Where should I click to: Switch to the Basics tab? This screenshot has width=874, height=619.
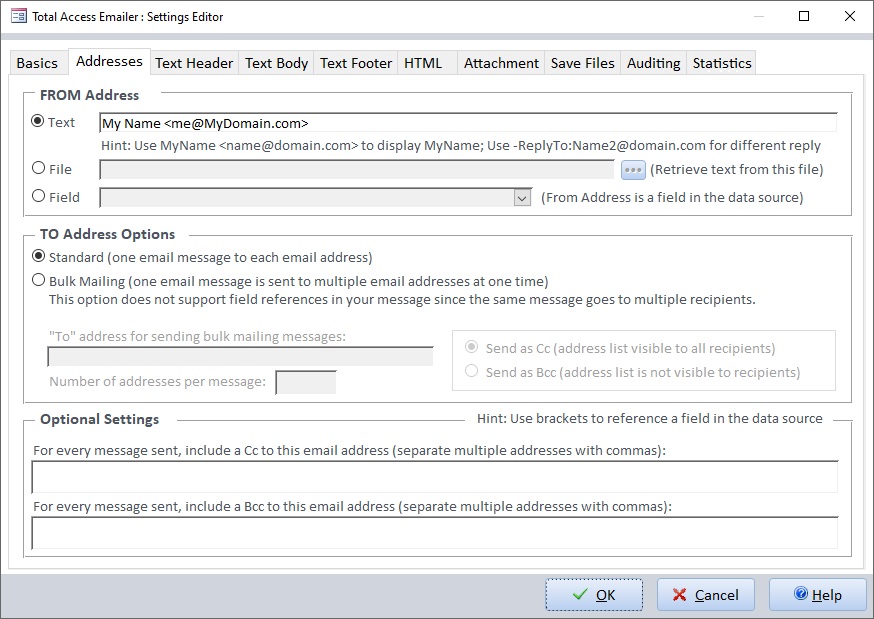(37, 63)
